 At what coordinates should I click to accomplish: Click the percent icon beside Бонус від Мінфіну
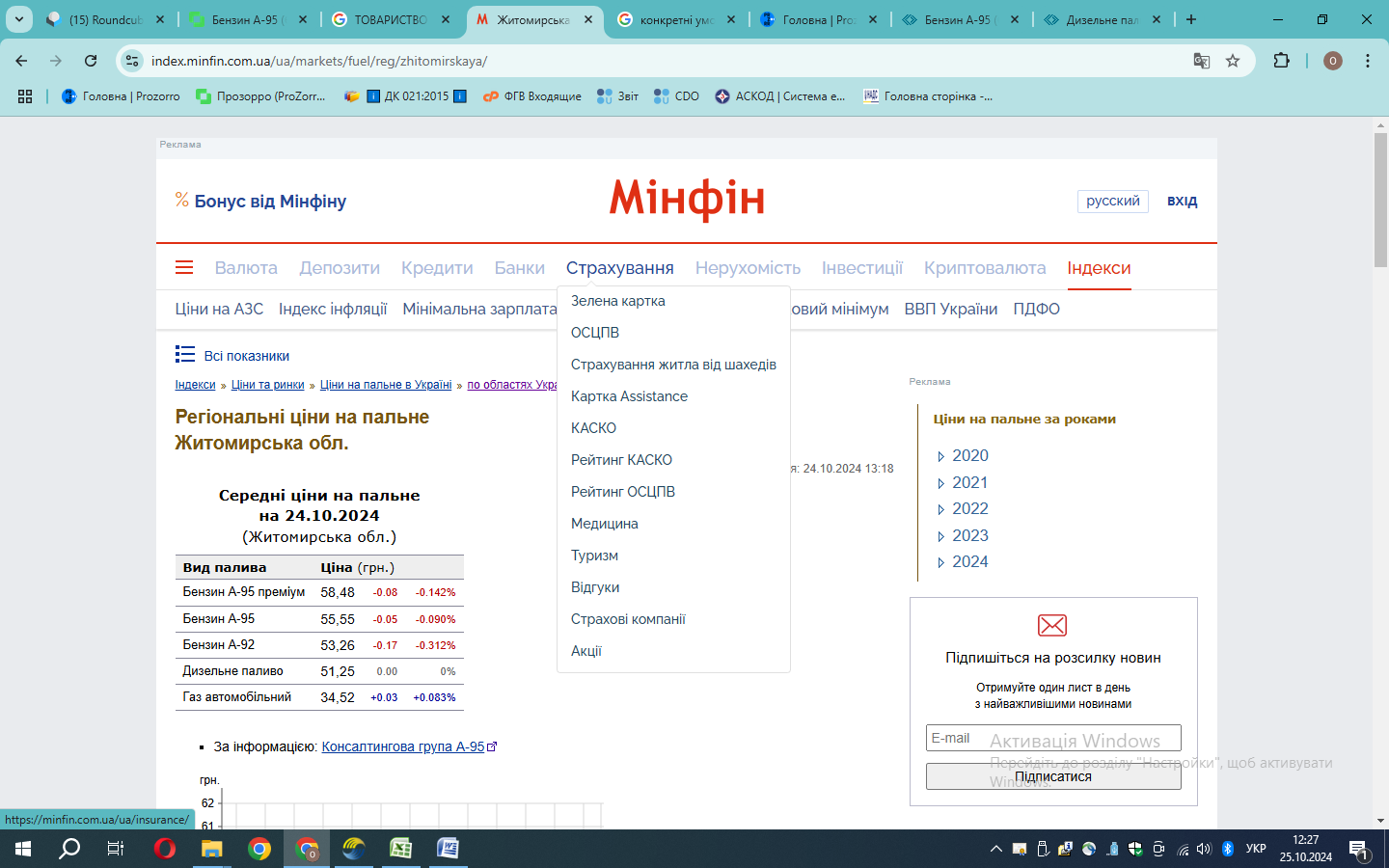pyautogui.click(x=182, y=200)
